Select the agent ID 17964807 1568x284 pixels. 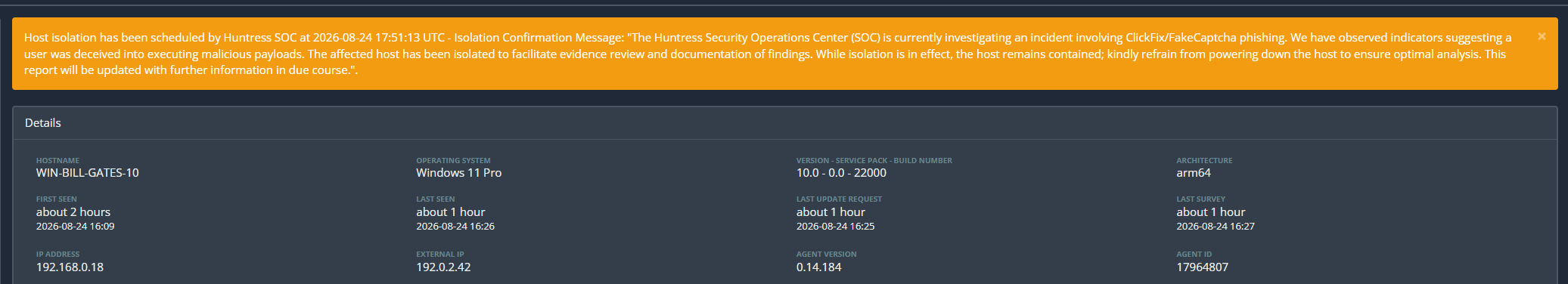pyautogui.click(x=1202, y=267)
